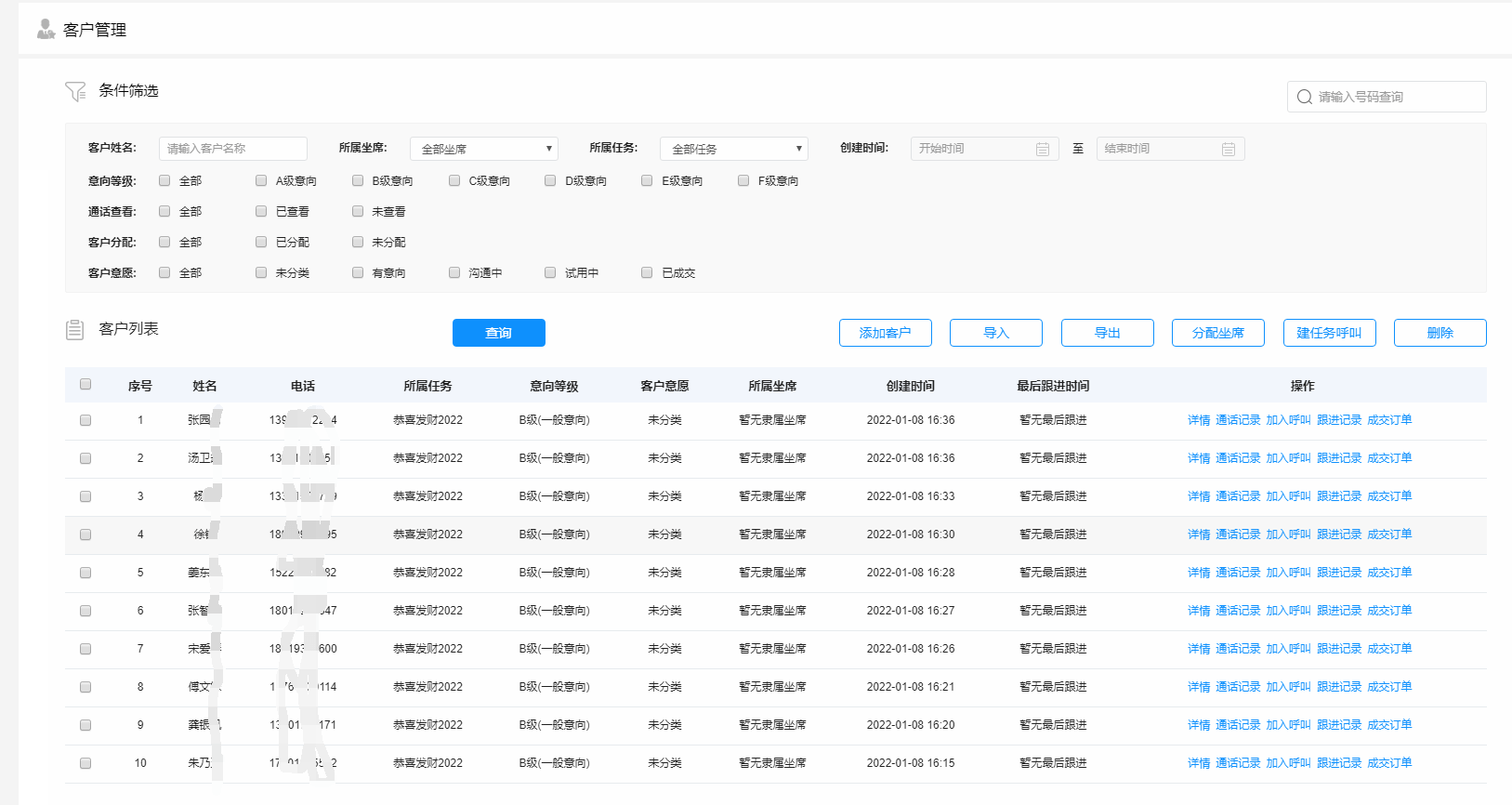The width and height of the screenshot is (1512, 805).
Task: Open 详情 for row 1
Action: (1199, 420)
